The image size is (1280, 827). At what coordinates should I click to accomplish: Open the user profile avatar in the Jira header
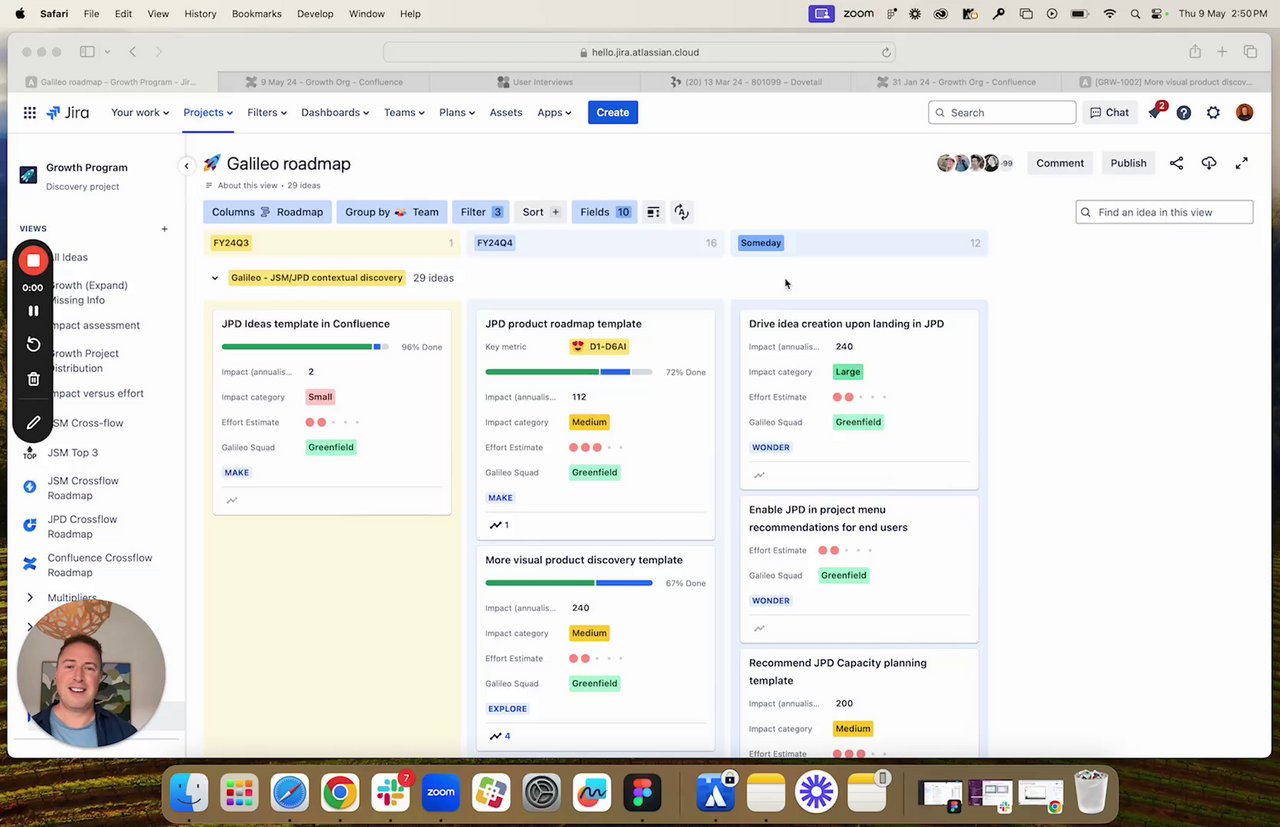1244,113
